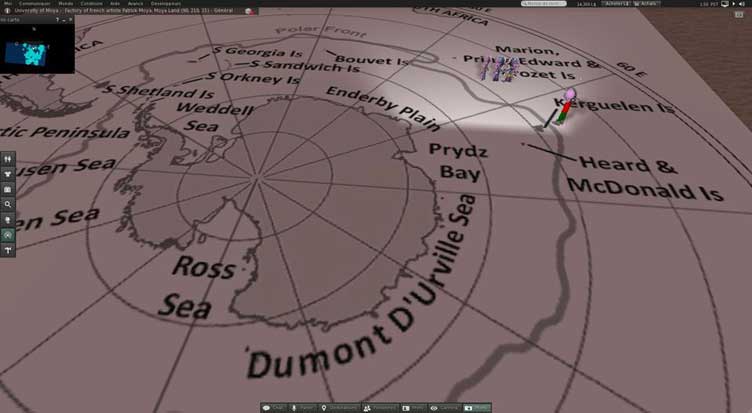Screen dimensions: 752x413
Task: Toggle the Caméra controls in bottom toolbar
Action: tap(446, 408)
